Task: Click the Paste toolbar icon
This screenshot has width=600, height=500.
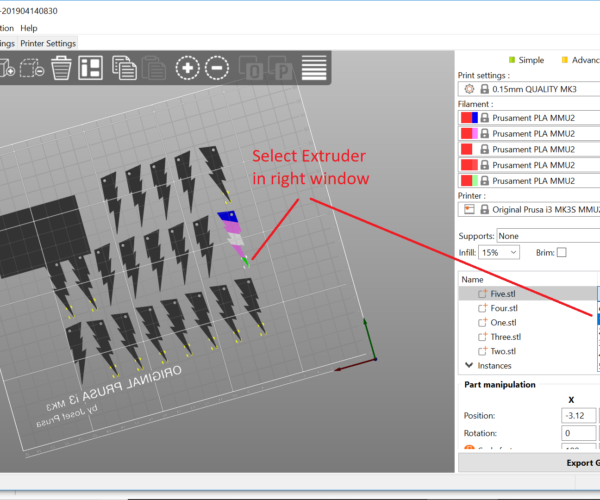Action: (x=154, y=68)
